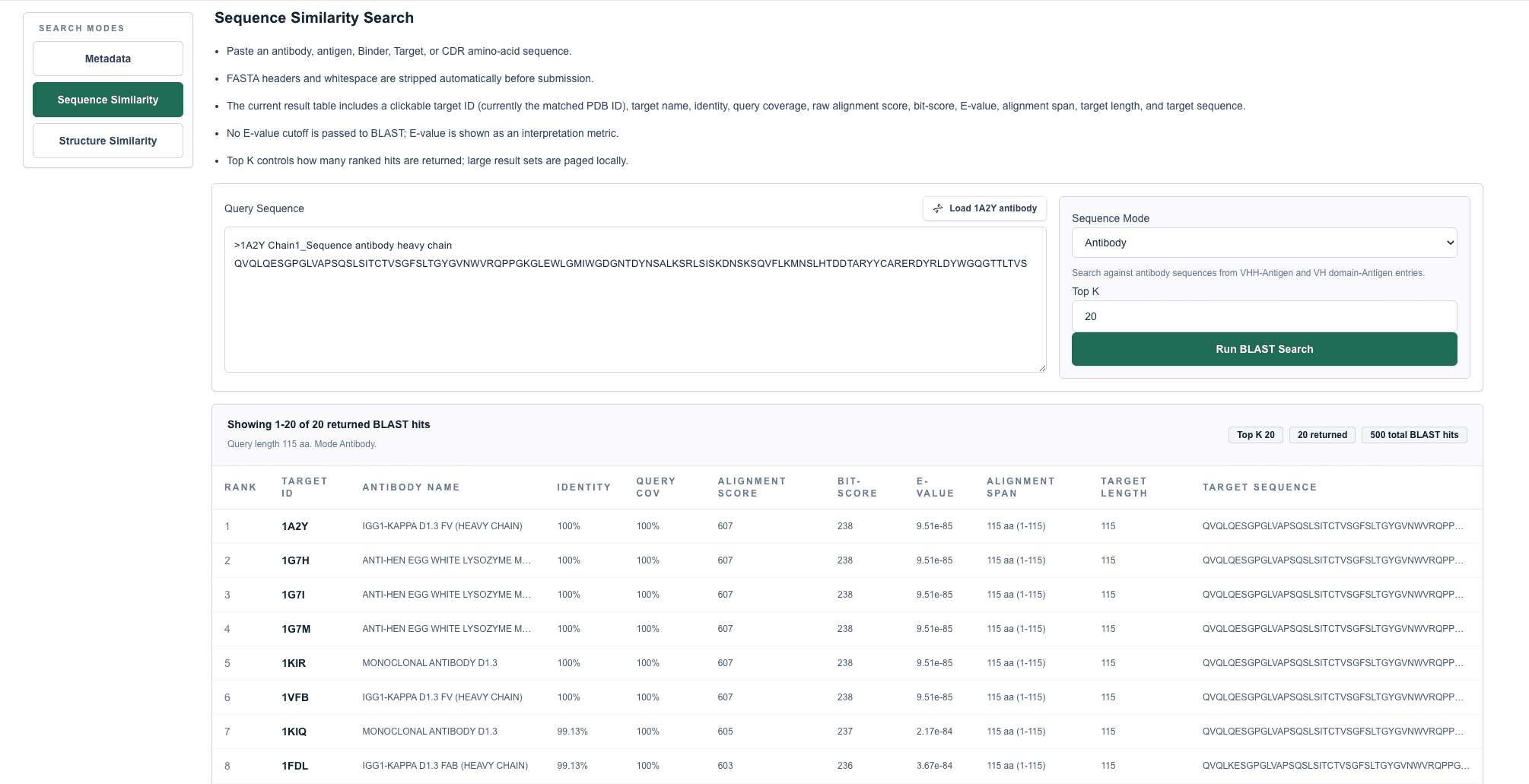The height and width of the screenshot is (784, 1529).
Task: Run the BLAST search
Action: click(1264, 349)
